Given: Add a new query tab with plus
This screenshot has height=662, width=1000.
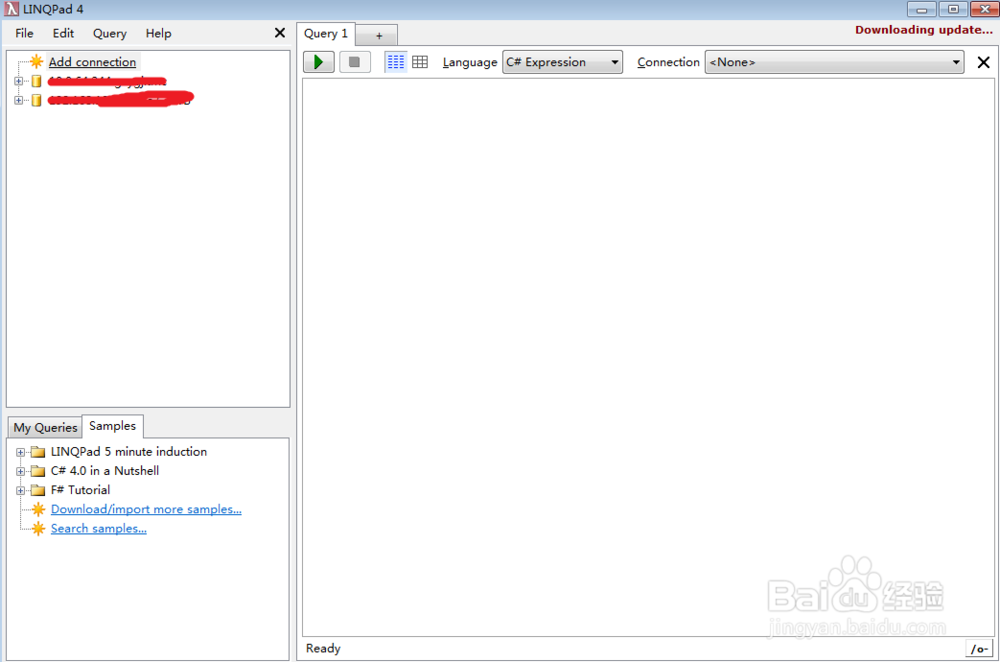Looking at the screenshot, I should [379, 36].
